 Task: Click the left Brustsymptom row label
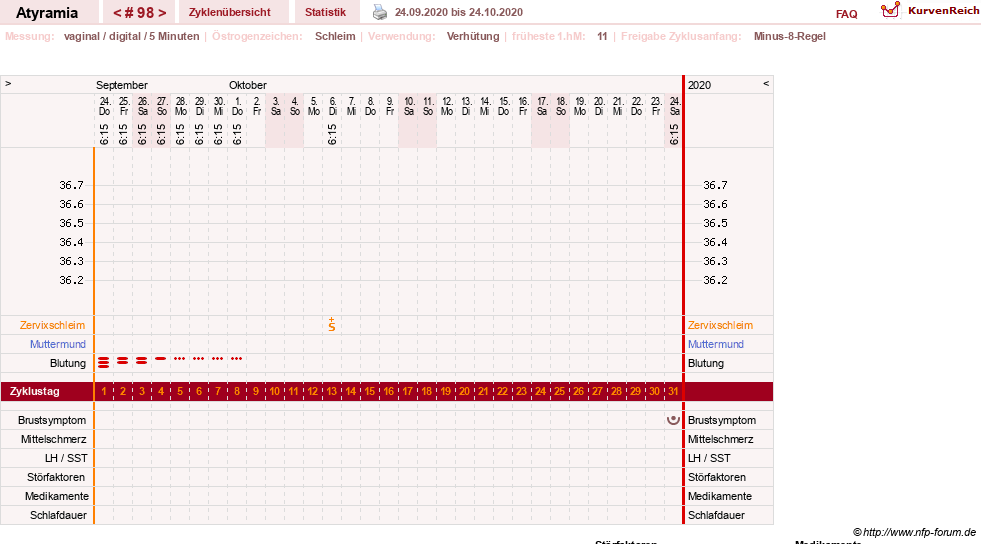[52, 420]
